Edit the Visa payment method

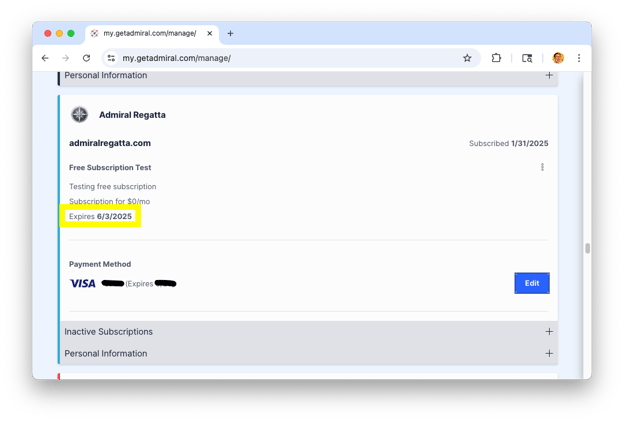[532, 283]
